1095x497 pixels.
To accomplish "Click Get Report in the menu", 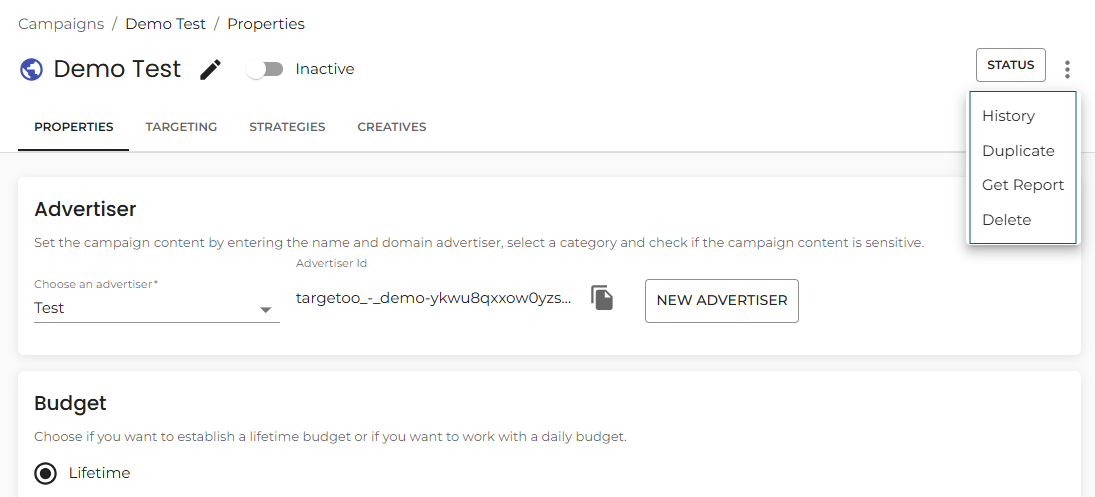I will pos(1023,185).
